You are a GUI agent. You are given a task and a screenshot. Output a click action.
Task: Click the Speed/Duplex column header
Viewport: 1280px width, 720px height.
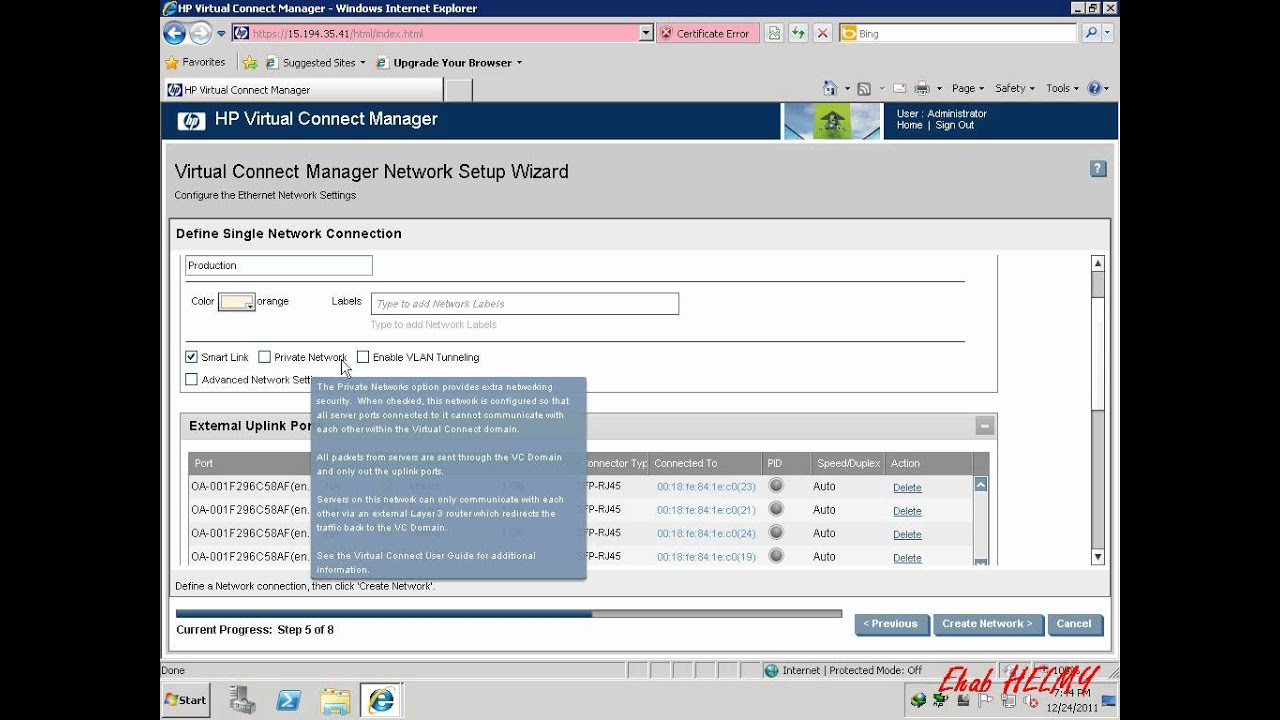pyautogui.click(x=847, y=463)
